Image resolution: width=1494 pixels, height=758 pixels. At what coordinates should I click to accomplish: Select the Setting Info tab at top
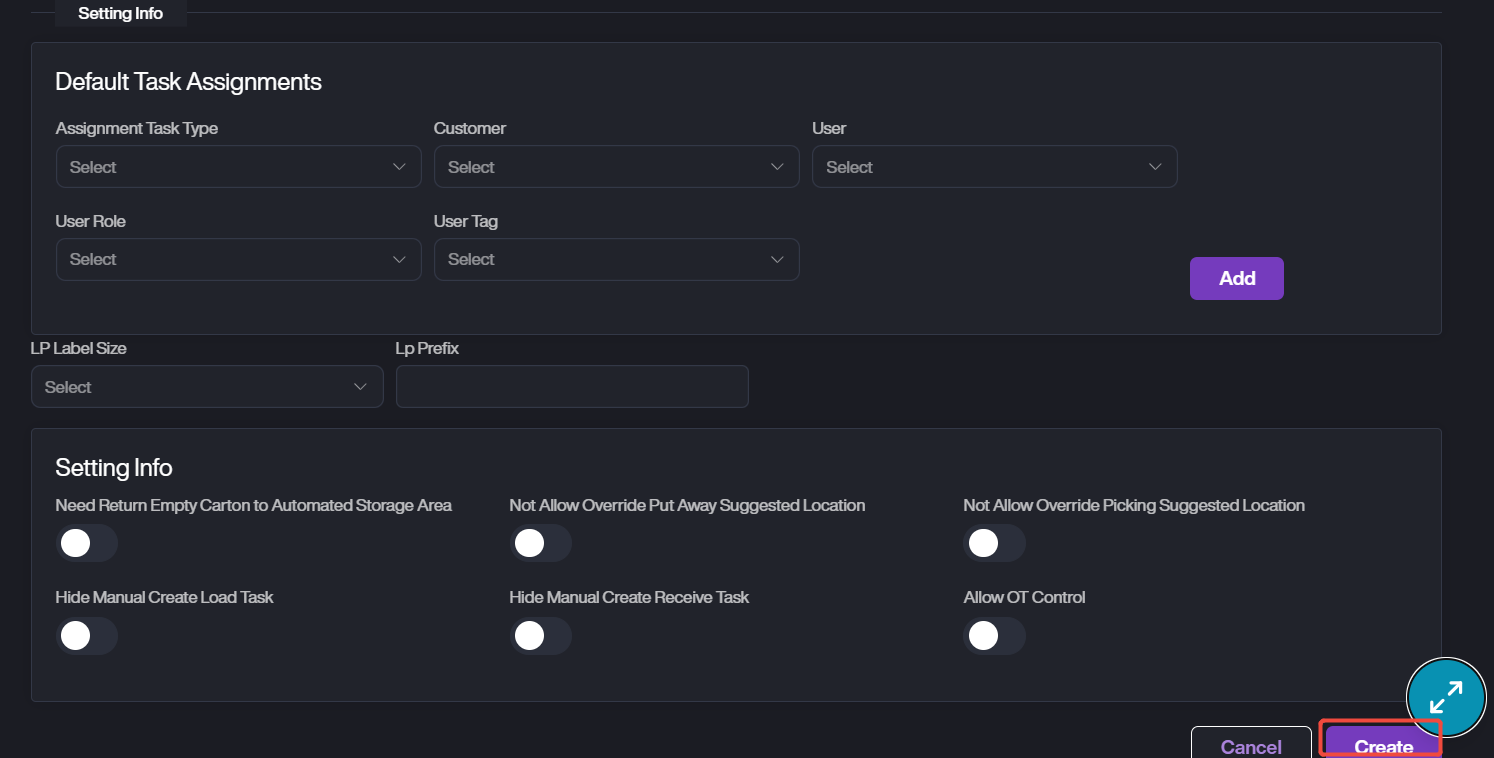[121, 14]
